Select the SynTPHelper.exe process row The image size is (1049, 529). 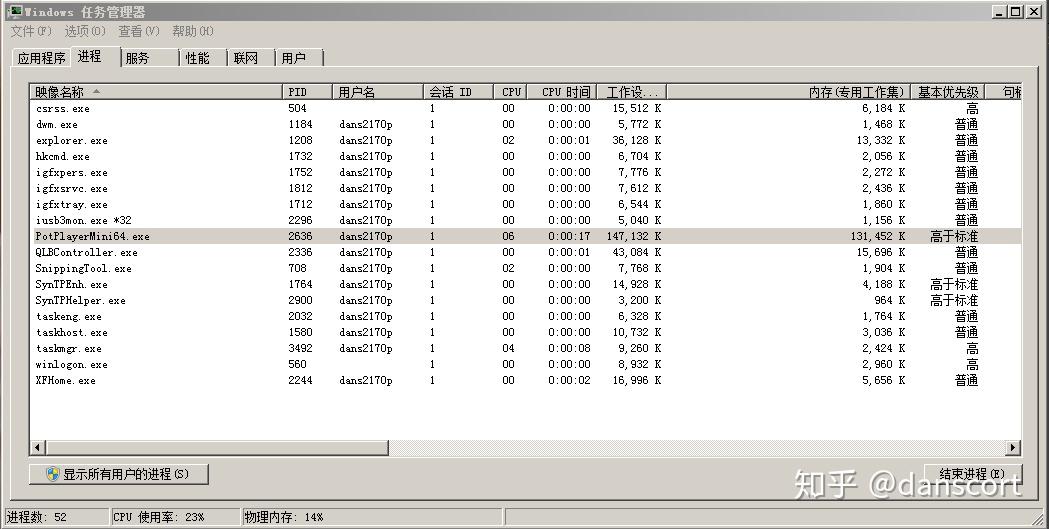pyautogui.click(x=525, y=300)
